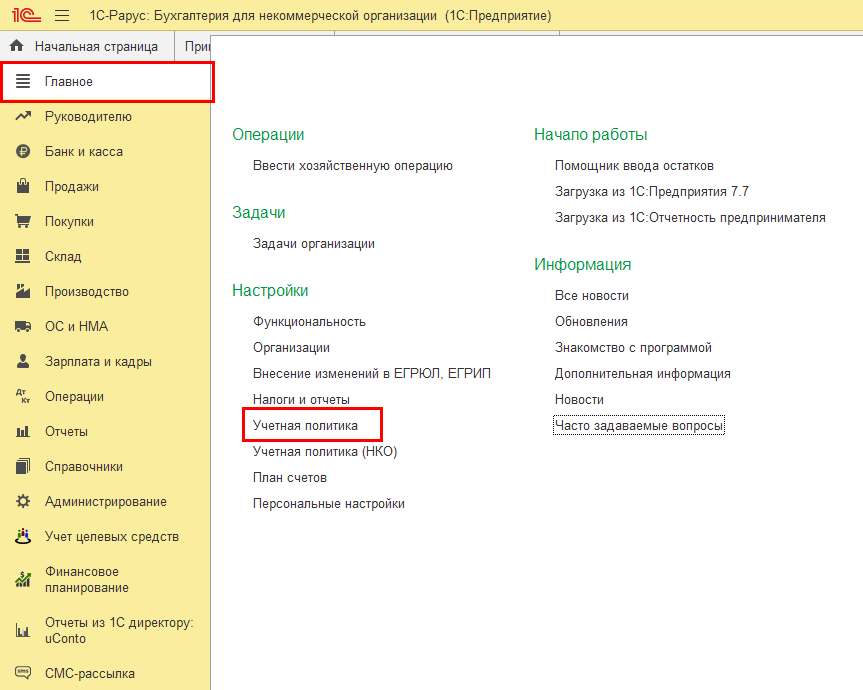The width and height of the screenshot is (863, 690).
Task: Open the hamburger main menu icon
Action: pyautogui.click(x=62, y=16)
